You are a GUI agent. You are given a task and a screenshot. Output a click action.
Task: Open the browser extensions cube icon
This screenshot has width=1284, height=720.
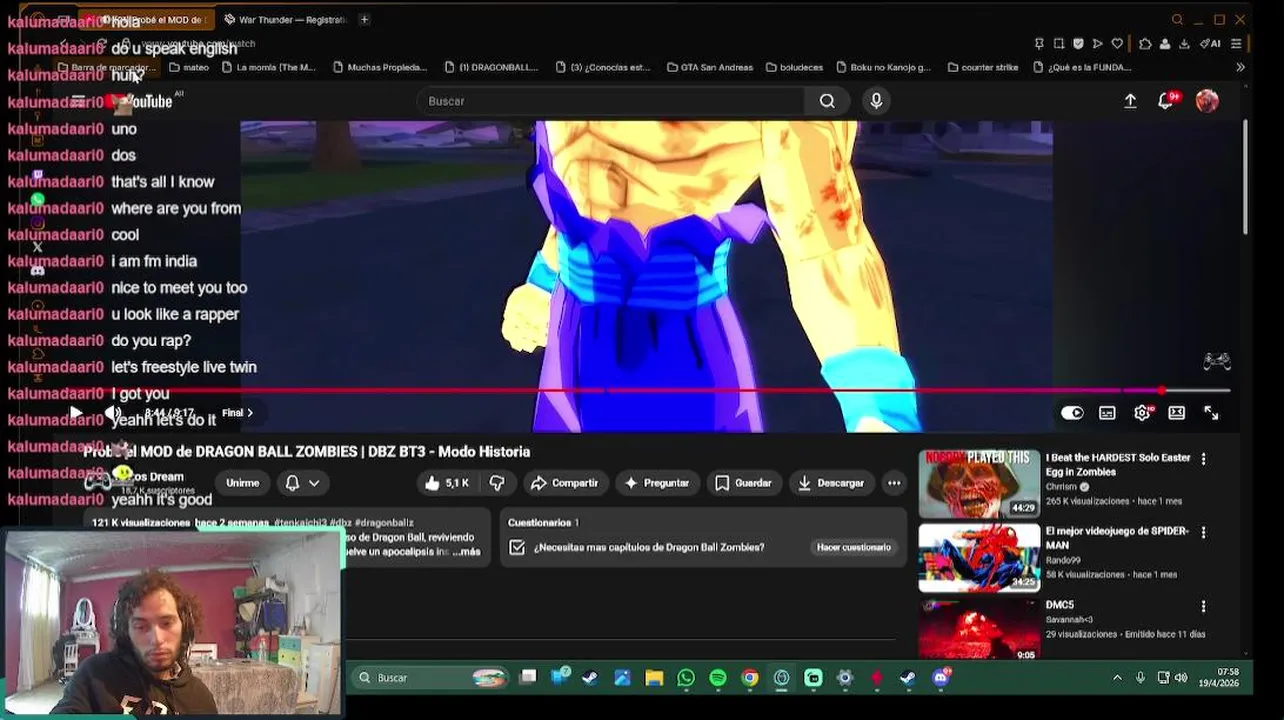[1145, 44]
